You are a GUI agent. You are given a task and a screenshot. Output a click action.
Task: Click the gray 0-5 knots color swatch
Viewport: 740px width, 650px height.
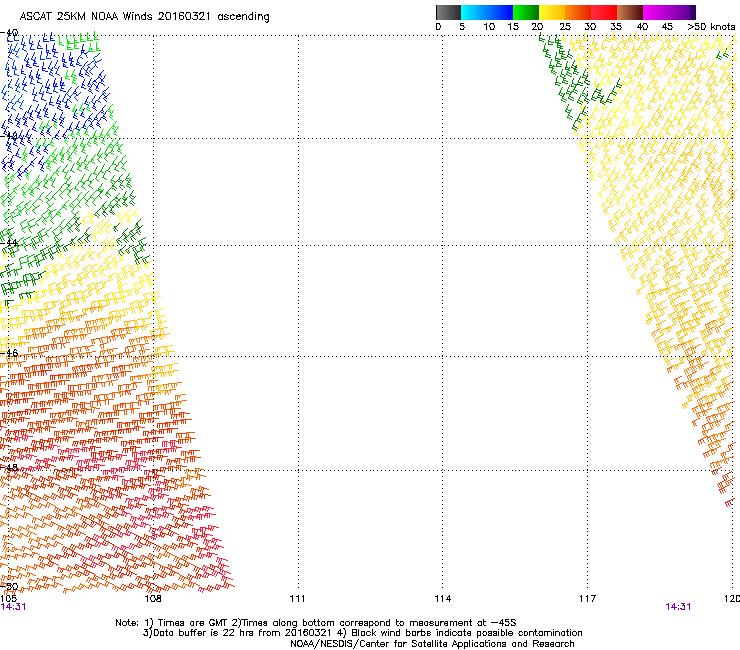448,12
